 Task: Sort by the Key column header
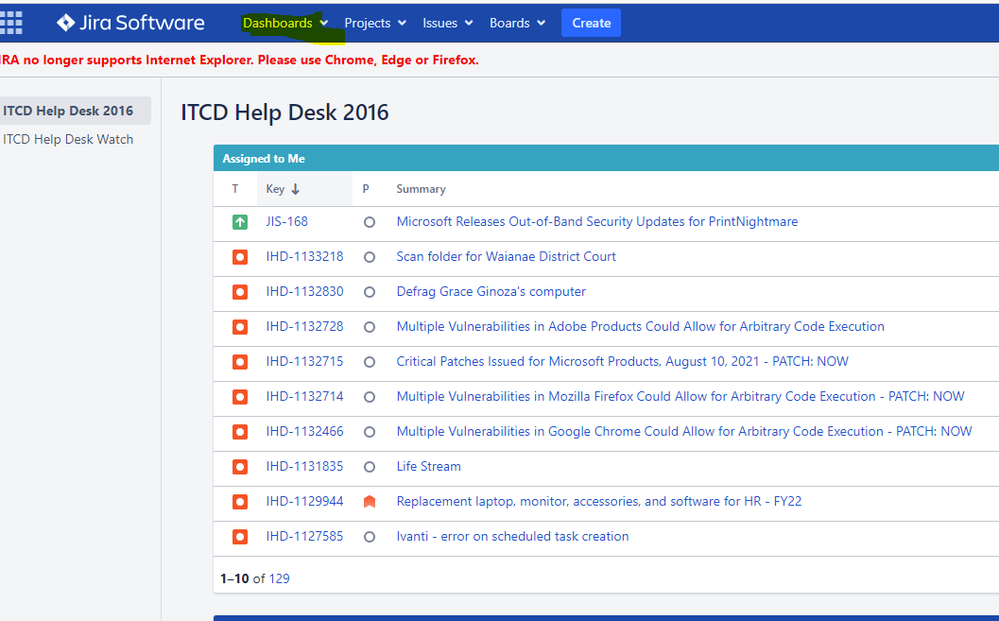click(305, 189)
